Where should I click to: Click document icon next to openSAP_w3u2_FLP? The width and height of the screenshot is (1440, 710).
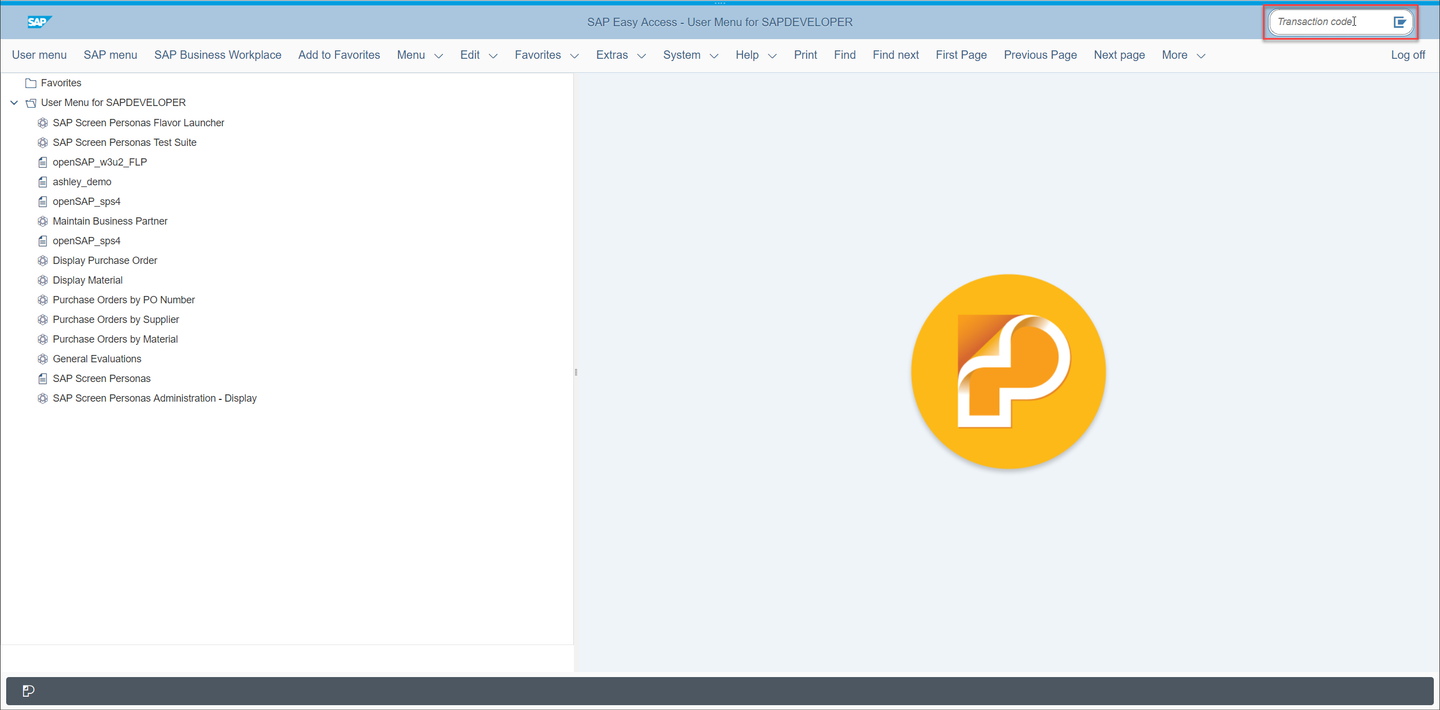(43, 162)
